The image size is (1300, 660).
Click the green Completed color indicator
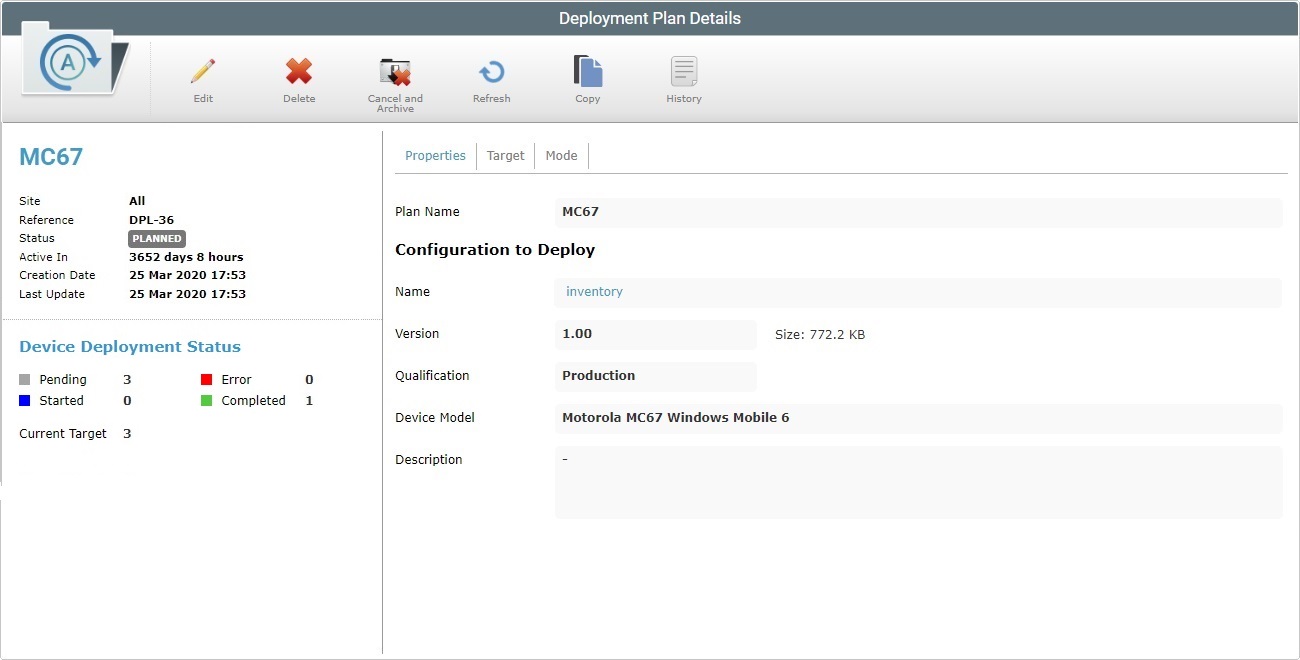205,400
